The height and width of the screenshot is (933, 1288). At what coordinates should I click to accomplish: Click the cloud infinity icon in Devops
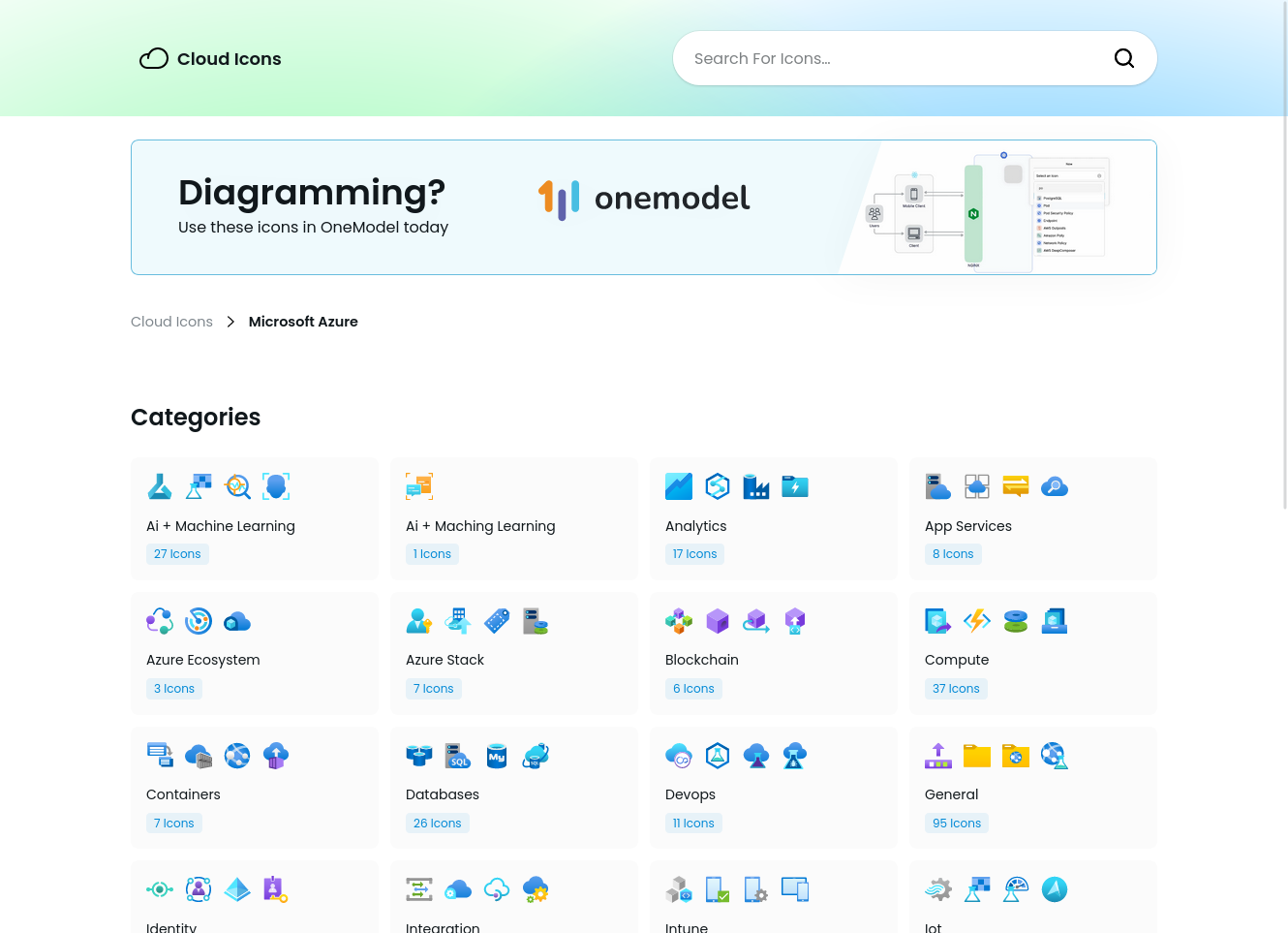(679, 756)
